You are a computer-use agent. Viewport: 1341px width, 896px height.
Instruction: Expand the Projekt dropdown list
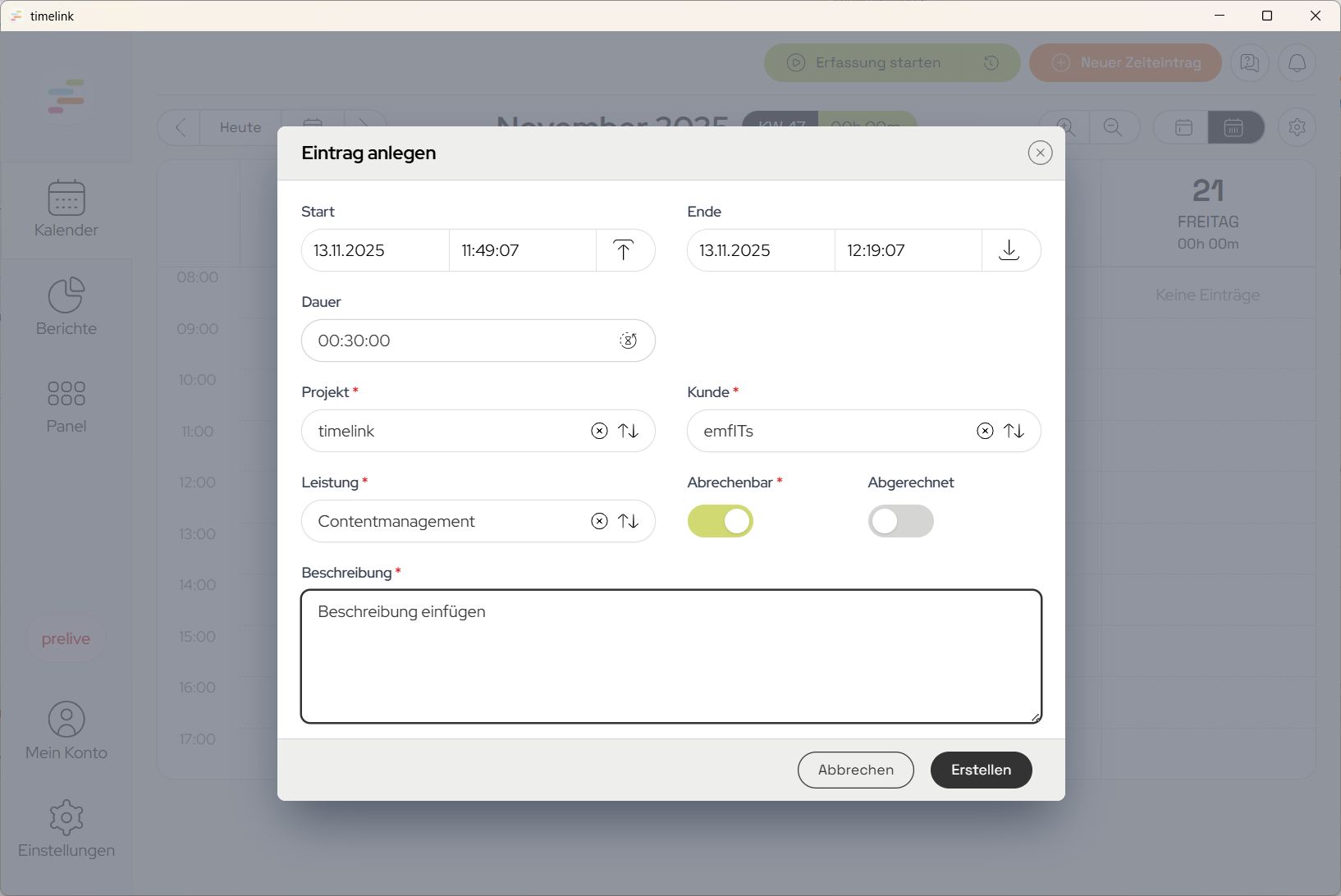629,431
